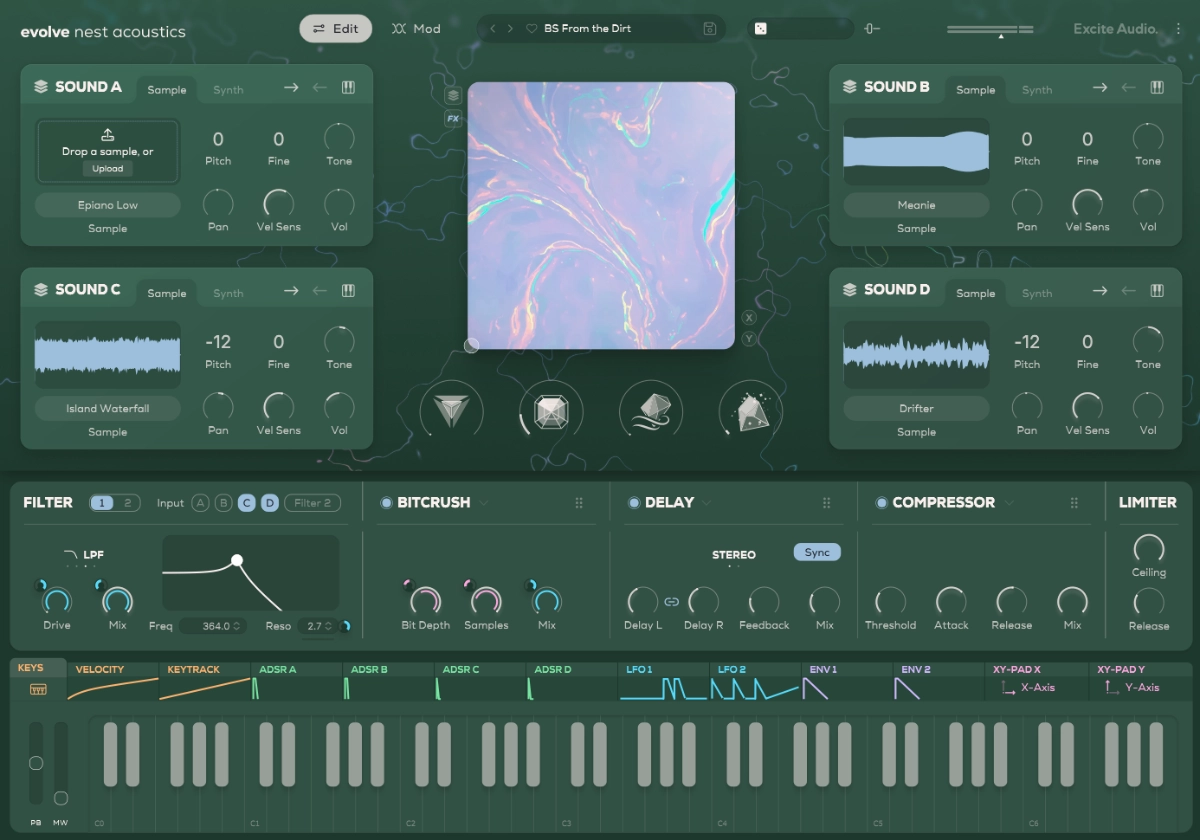
Task: Select Sound C Sample tab
Action: 167,293
